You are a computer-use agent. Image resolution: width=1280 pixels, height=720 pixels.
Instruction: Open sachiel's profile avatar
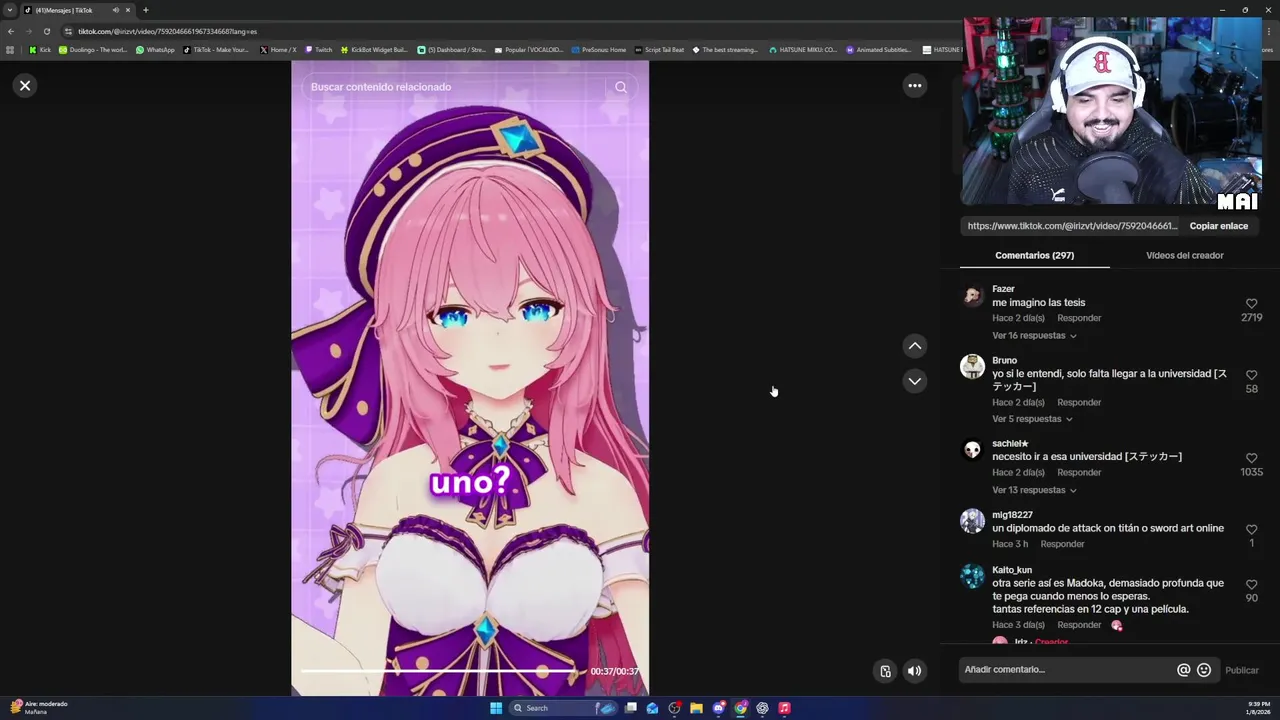pos(972,450)
